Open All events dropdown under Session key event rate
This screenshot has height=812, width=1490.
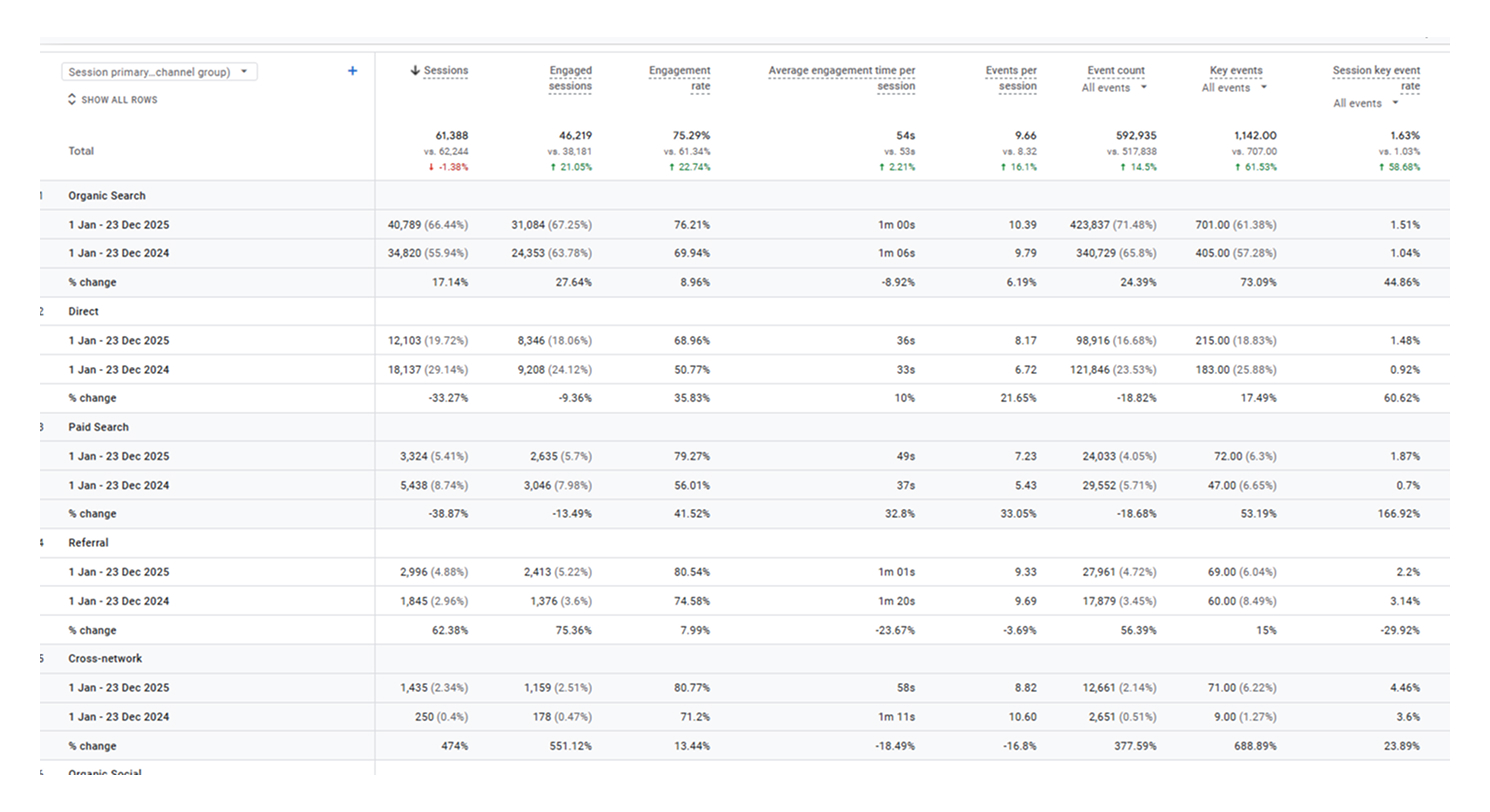click(1365, 104)
